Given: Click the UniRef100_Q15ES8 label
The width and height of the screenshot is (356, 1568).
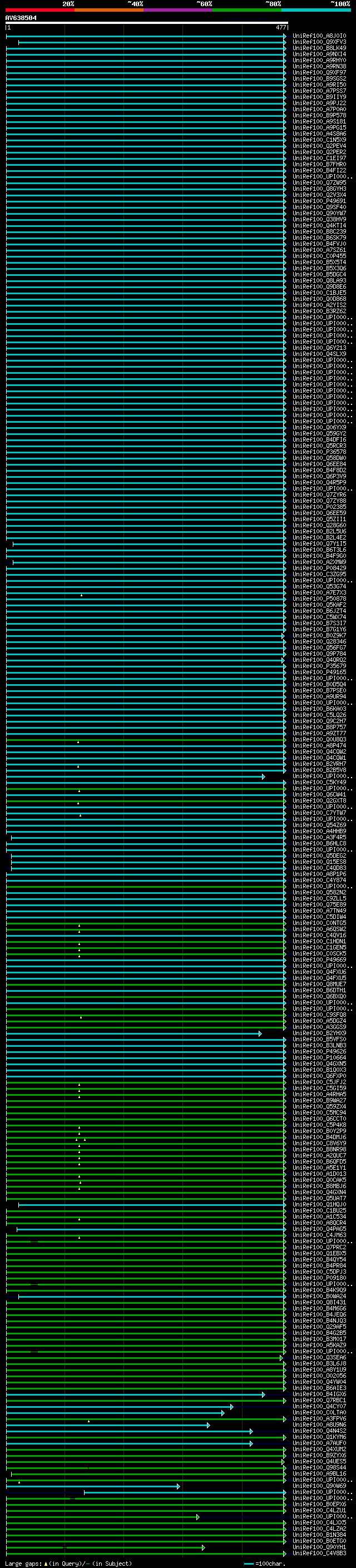Looking at the screenshot, I should tap(319, 862).
